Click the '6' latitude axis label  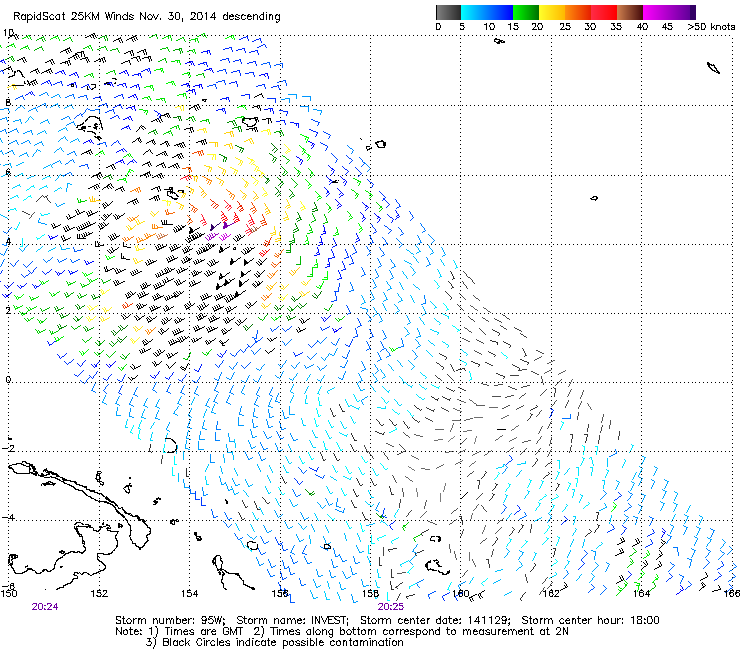(8, 172)
